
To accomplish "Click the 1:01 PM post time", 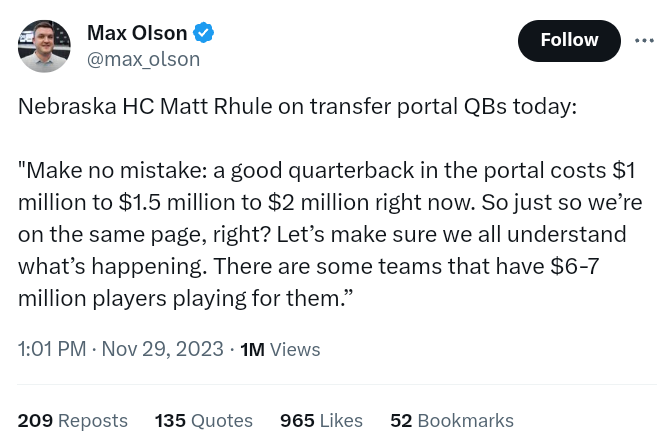I will [50, 349].
